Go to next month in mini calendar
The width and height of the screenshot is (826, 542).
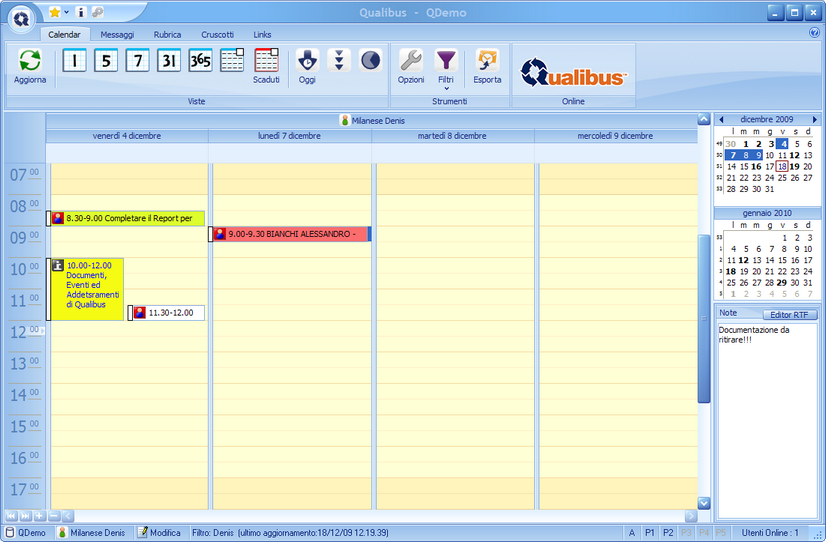(814, 119)
